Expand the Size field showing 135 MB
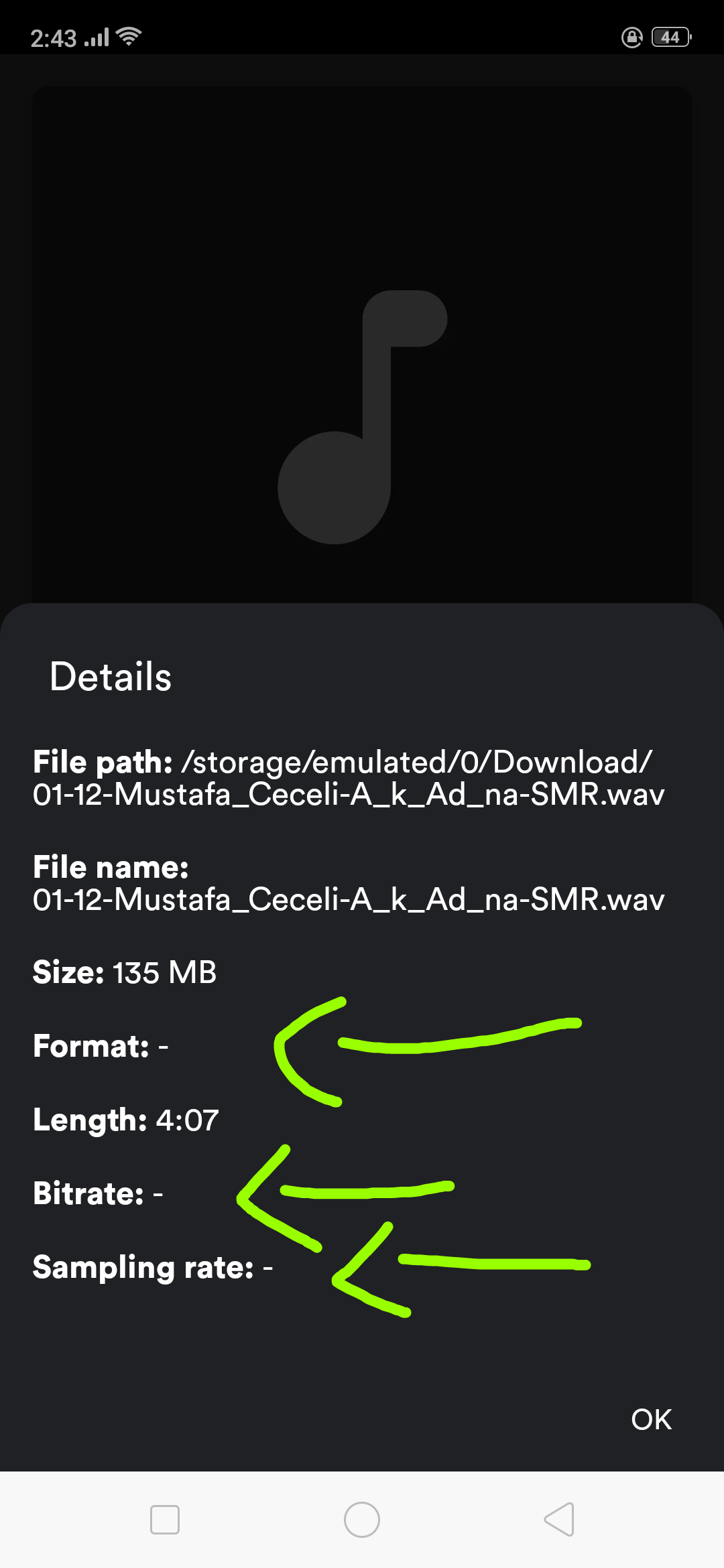This screenshot has width=724, height=1568. tap(123, 972)
